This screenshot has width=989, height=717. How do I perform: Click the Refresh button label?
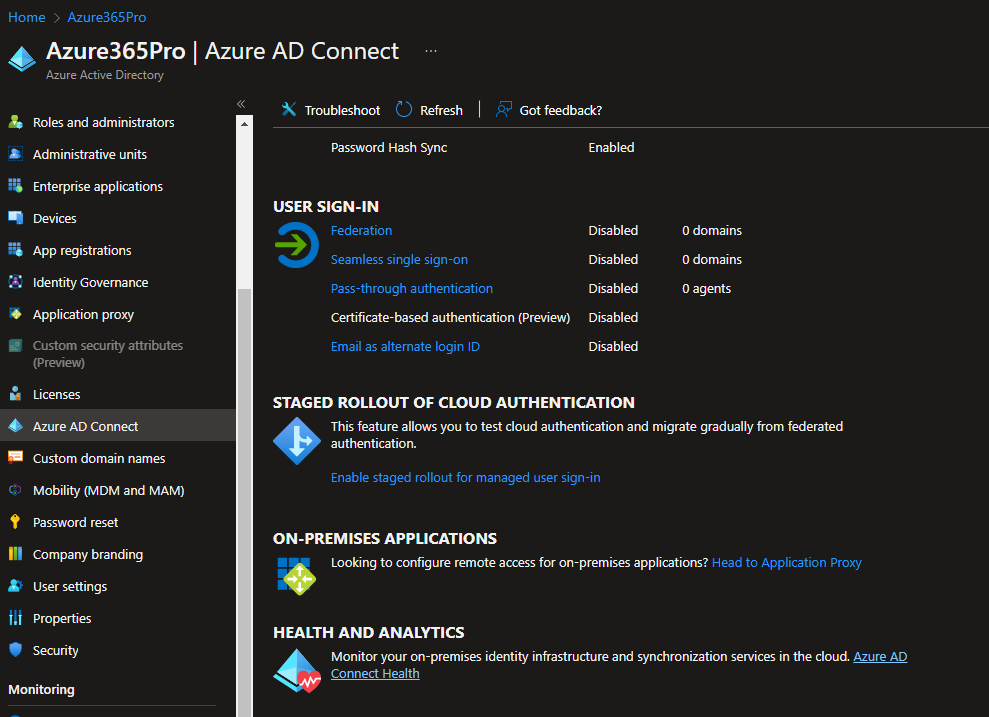(x=442, y=110)
